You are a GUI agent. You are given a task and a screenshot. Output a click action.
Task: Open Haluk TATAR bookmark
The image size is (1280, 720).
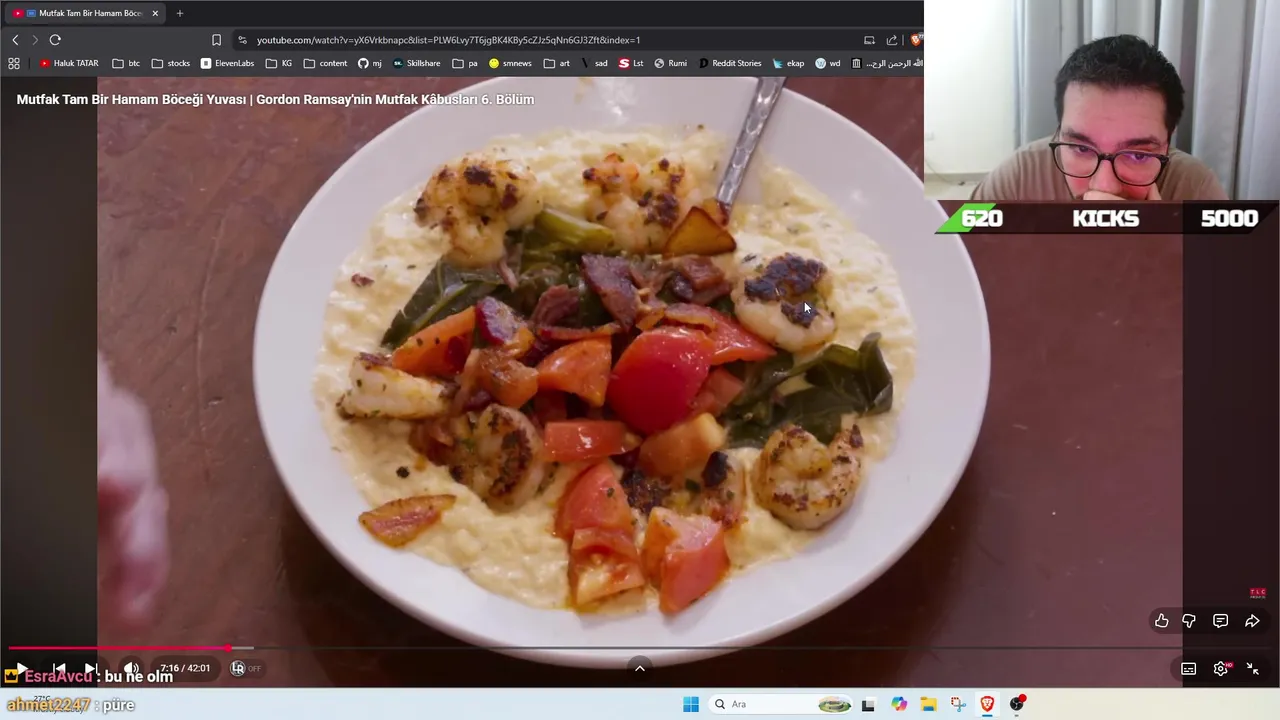(x=69, y=63)
